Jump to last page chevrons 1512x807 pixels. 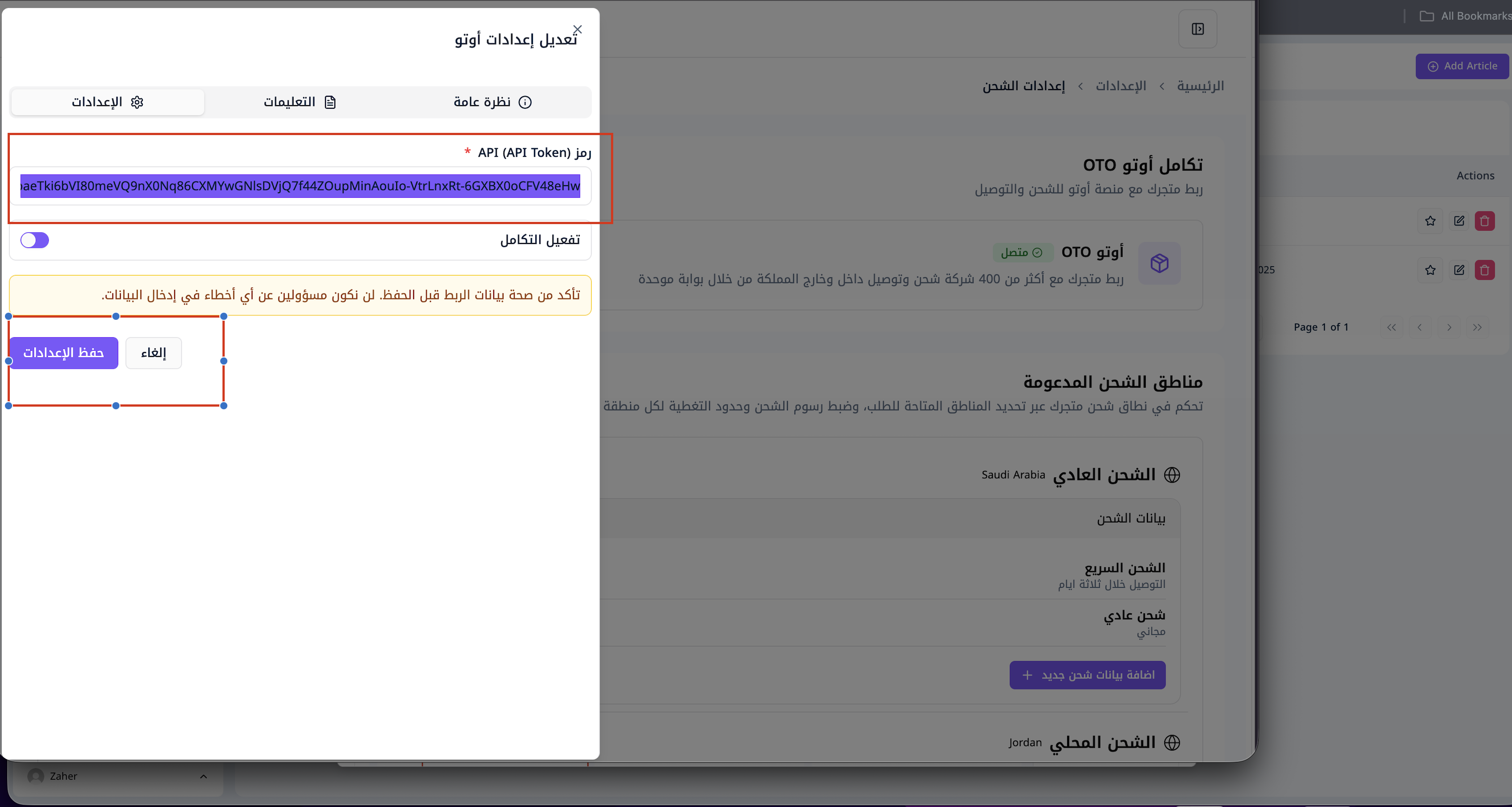coord(1478,327)
